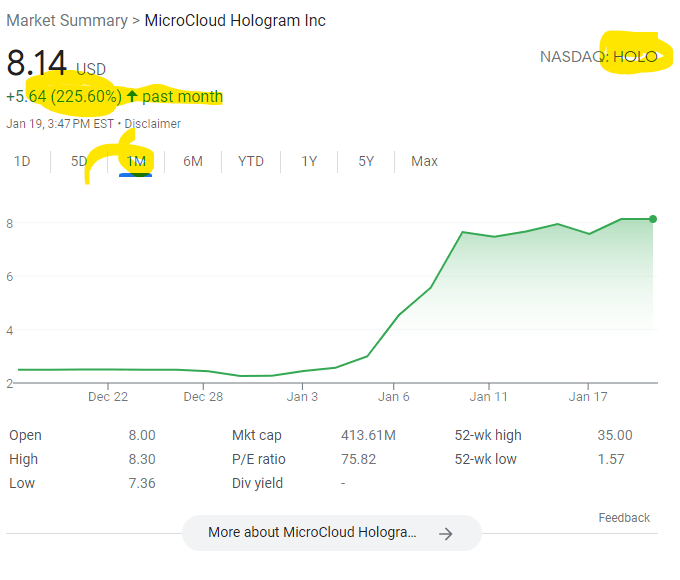Click the MicroCloud Hologram Inc title
The width and height of the screenshot is (680, 580).
pos(235,21)
